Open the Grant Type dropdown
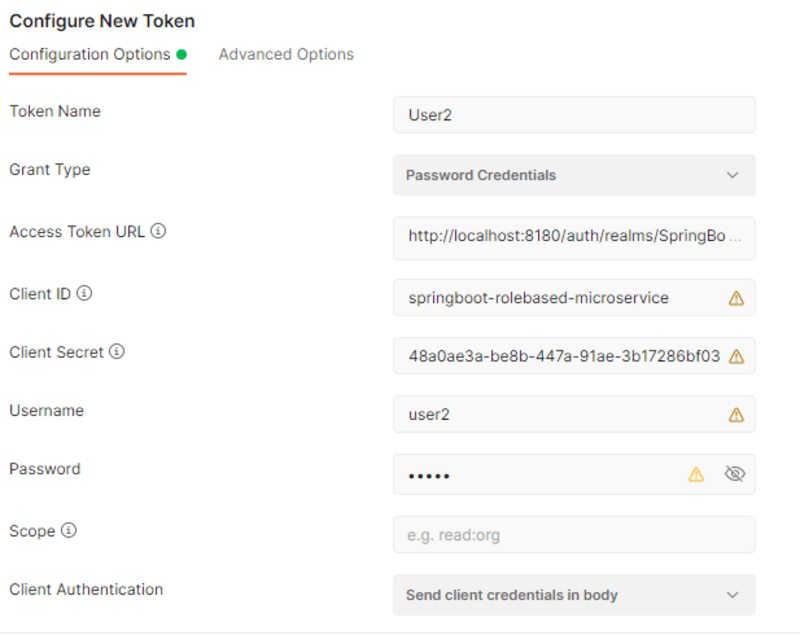This screenshot has height=635, width=800. click(573, 175)
